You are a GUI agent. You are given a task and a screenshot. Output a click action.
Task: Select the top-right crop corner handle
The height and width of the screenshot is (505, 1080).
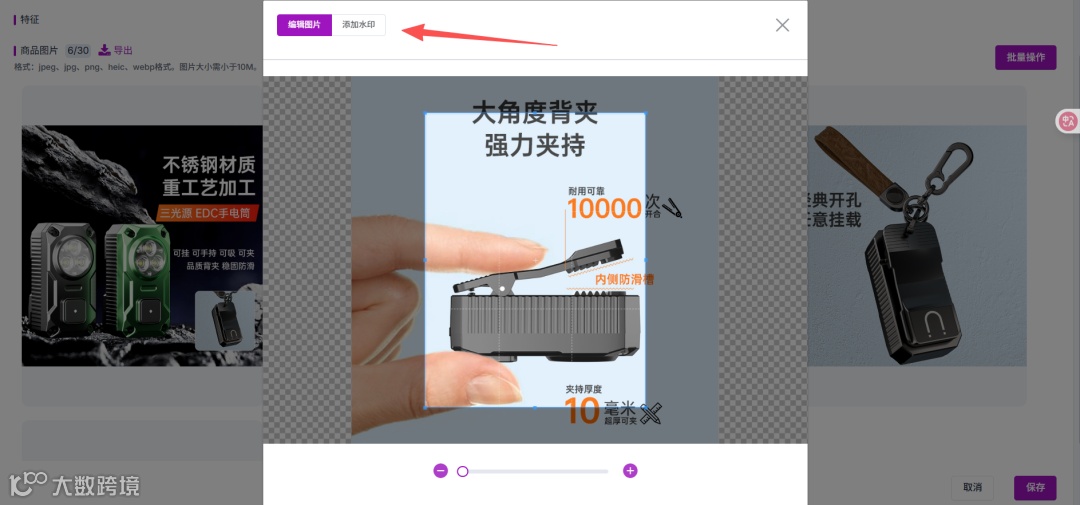click(x=645, y=113)
